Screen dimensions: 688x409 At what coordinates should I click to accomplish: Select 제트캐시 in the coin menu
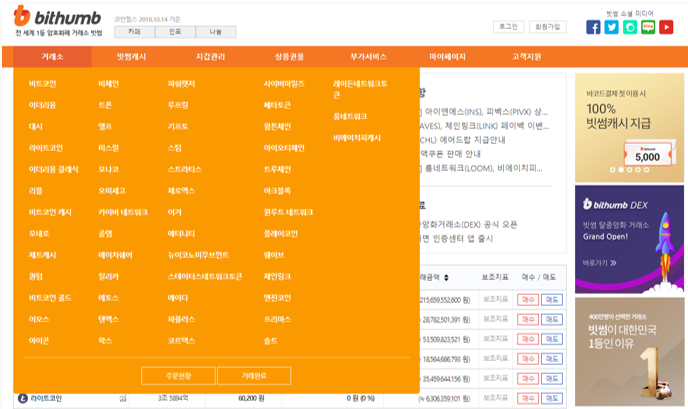click(x=43, y=255)
